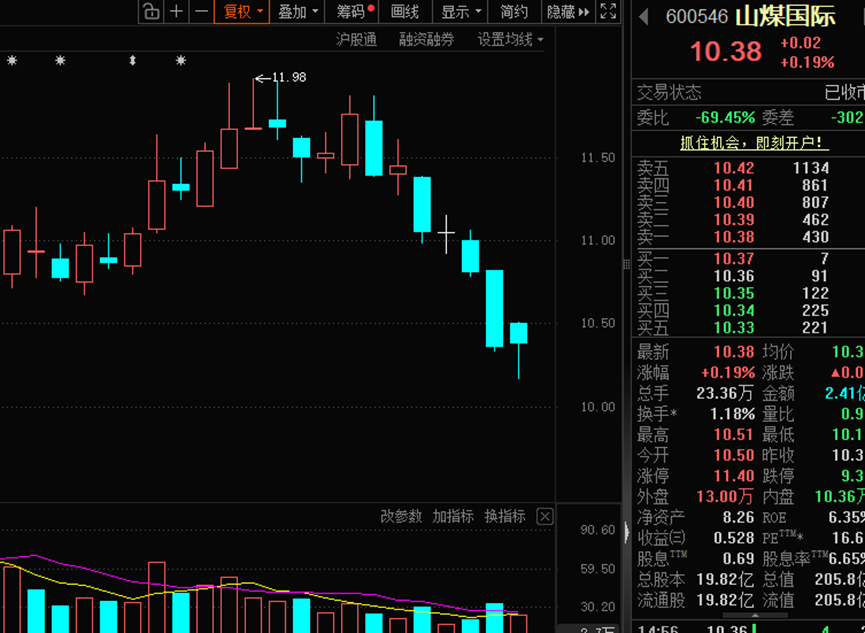Click 改参数 to edit indicator parameters
Screen dimensions: 865x633
coord(401,517)
